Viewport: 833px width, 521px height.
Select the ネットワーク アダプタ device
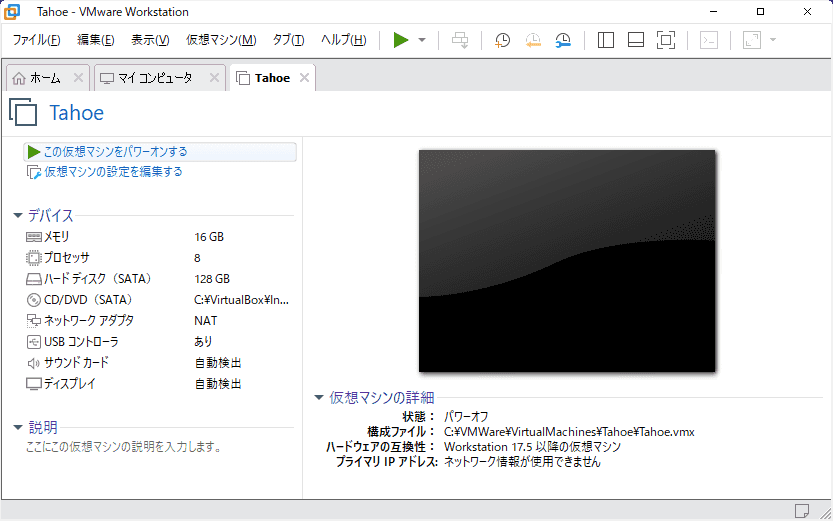pos(88,321)
